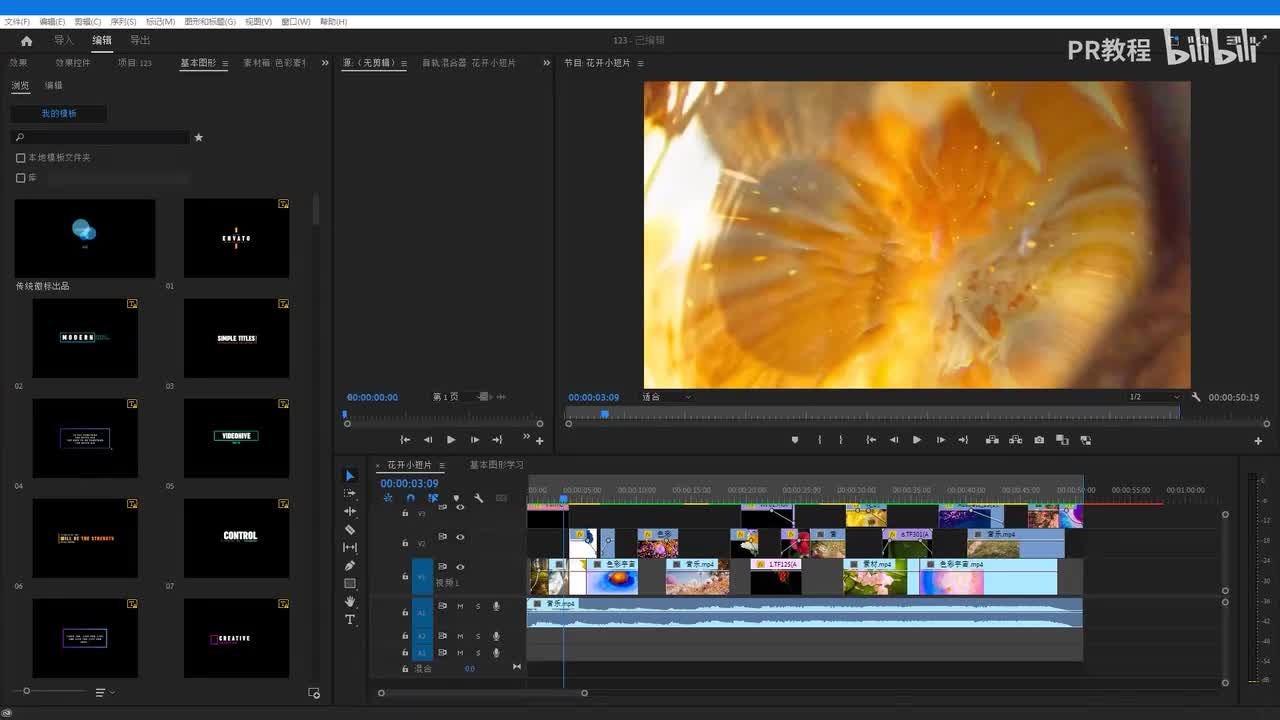
Task: Open Program Monitor wrench settings
Action: click(1196, 397)
